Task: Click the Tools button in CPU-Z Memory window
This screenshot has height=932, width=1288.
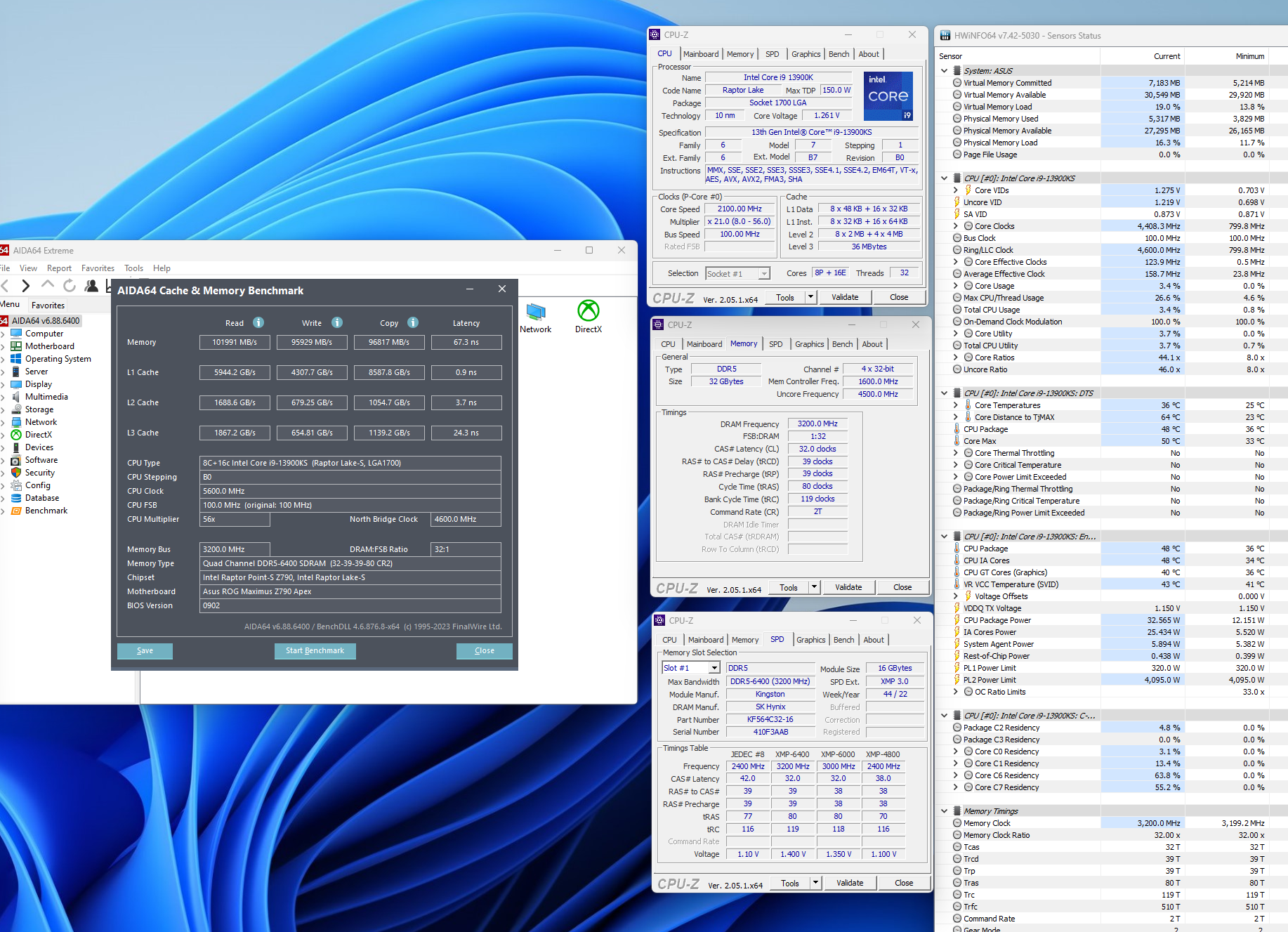Action: coord(789,587)
